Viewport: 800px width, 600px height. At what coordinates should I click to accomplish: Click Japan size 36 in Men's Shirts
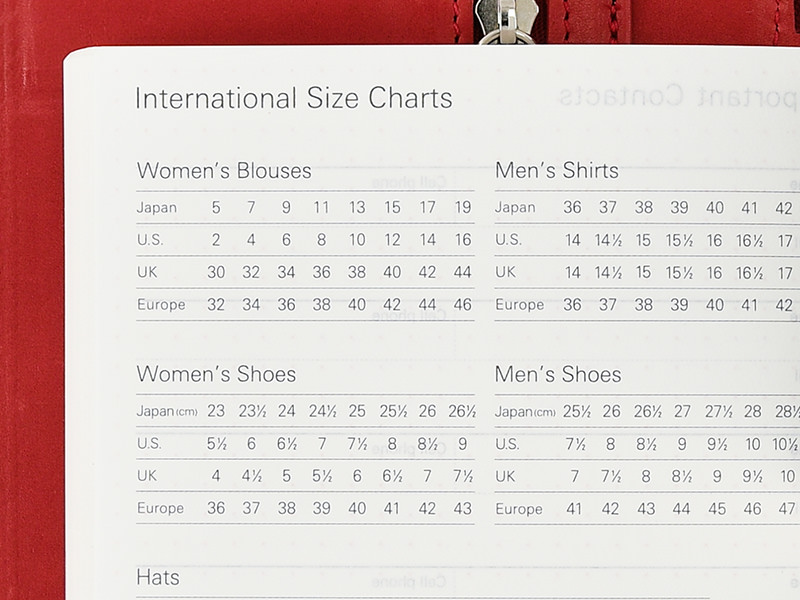[x=572, y=208]
